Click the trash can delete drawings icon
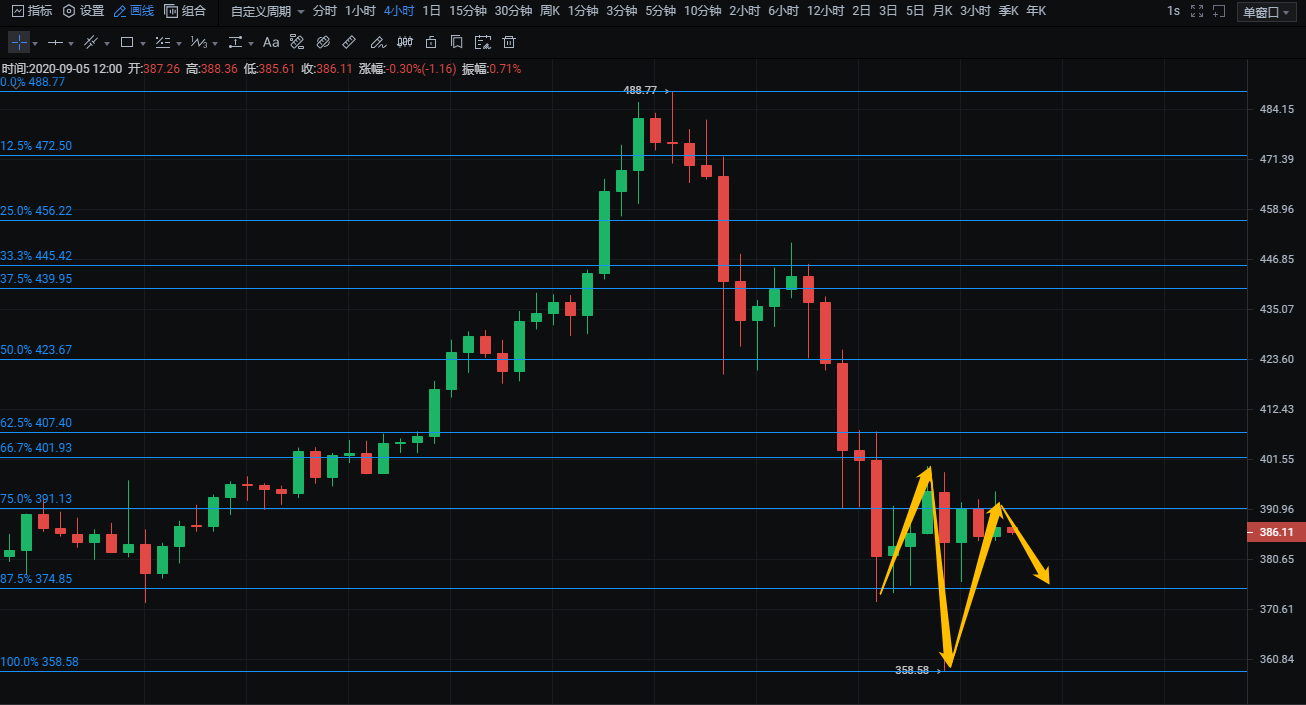The image size is (1306, 705). tap(509, 43)
